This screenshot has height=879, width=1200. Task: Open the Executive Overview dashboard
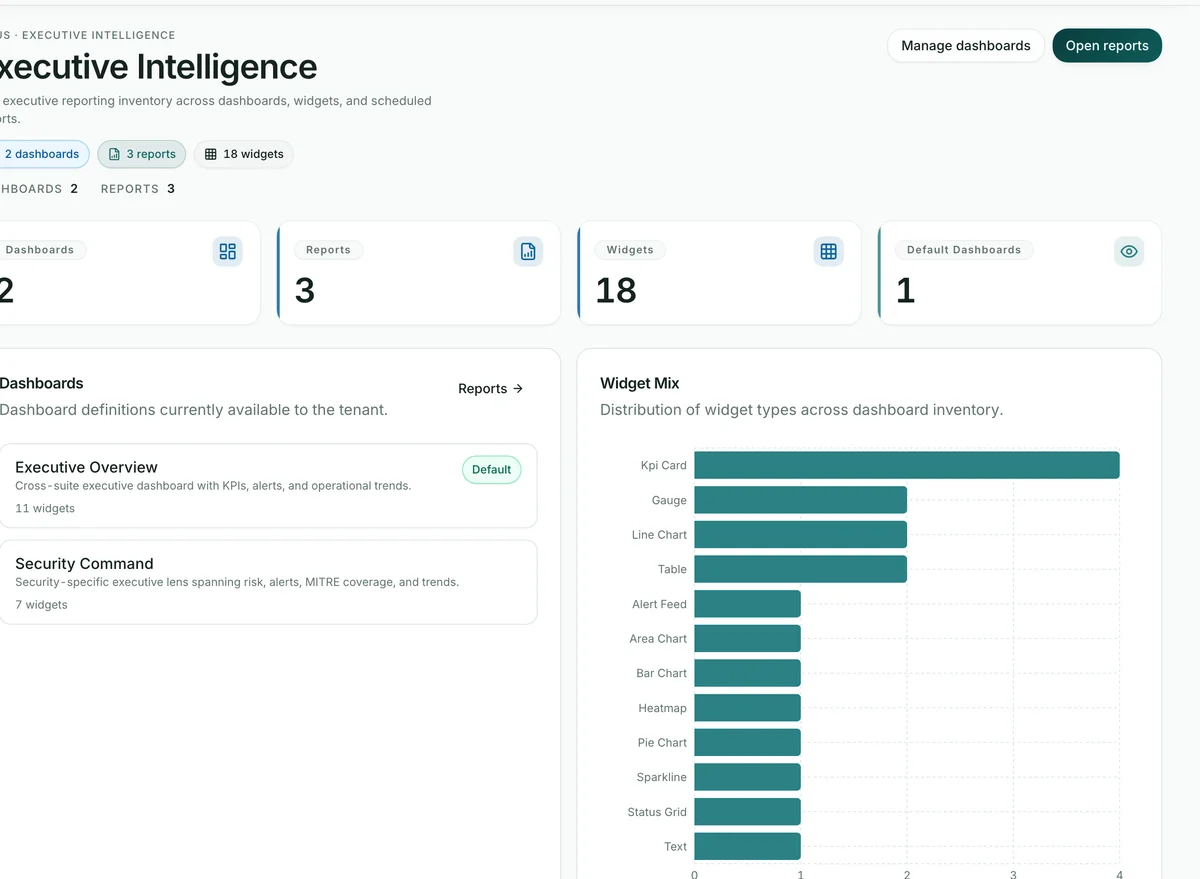point(268,486)
